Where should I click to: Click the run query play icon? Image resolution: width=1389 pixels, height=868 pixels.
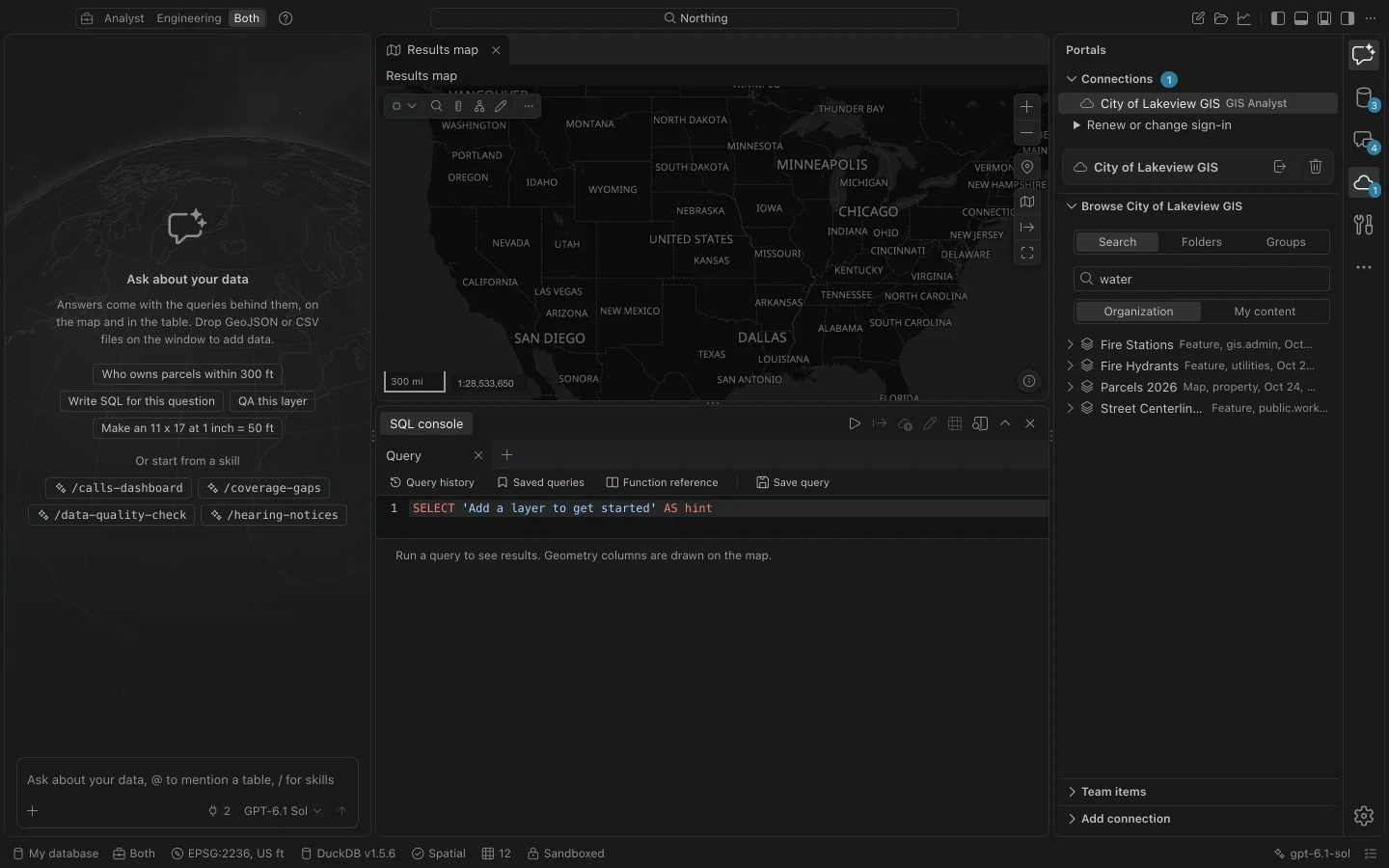coord(855,423)
